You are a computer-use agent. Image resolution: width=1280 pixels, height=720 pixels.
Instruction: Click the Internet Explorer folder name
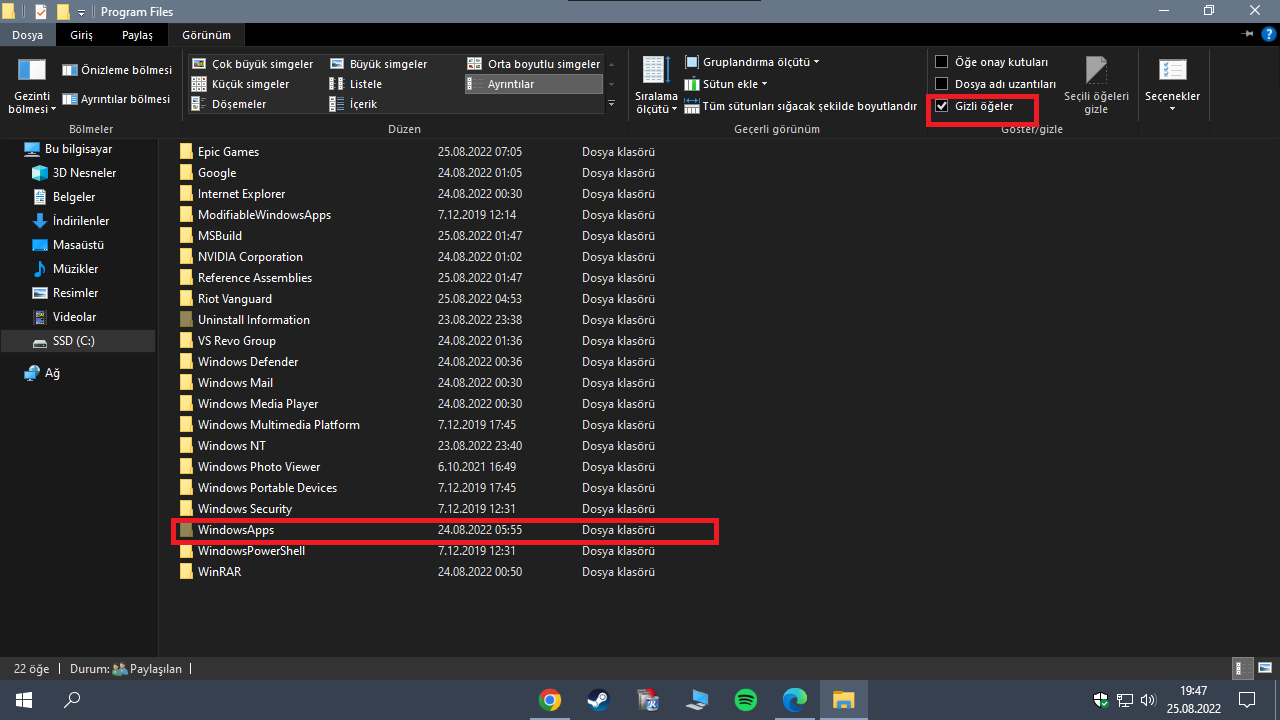(x=242, y=194)
